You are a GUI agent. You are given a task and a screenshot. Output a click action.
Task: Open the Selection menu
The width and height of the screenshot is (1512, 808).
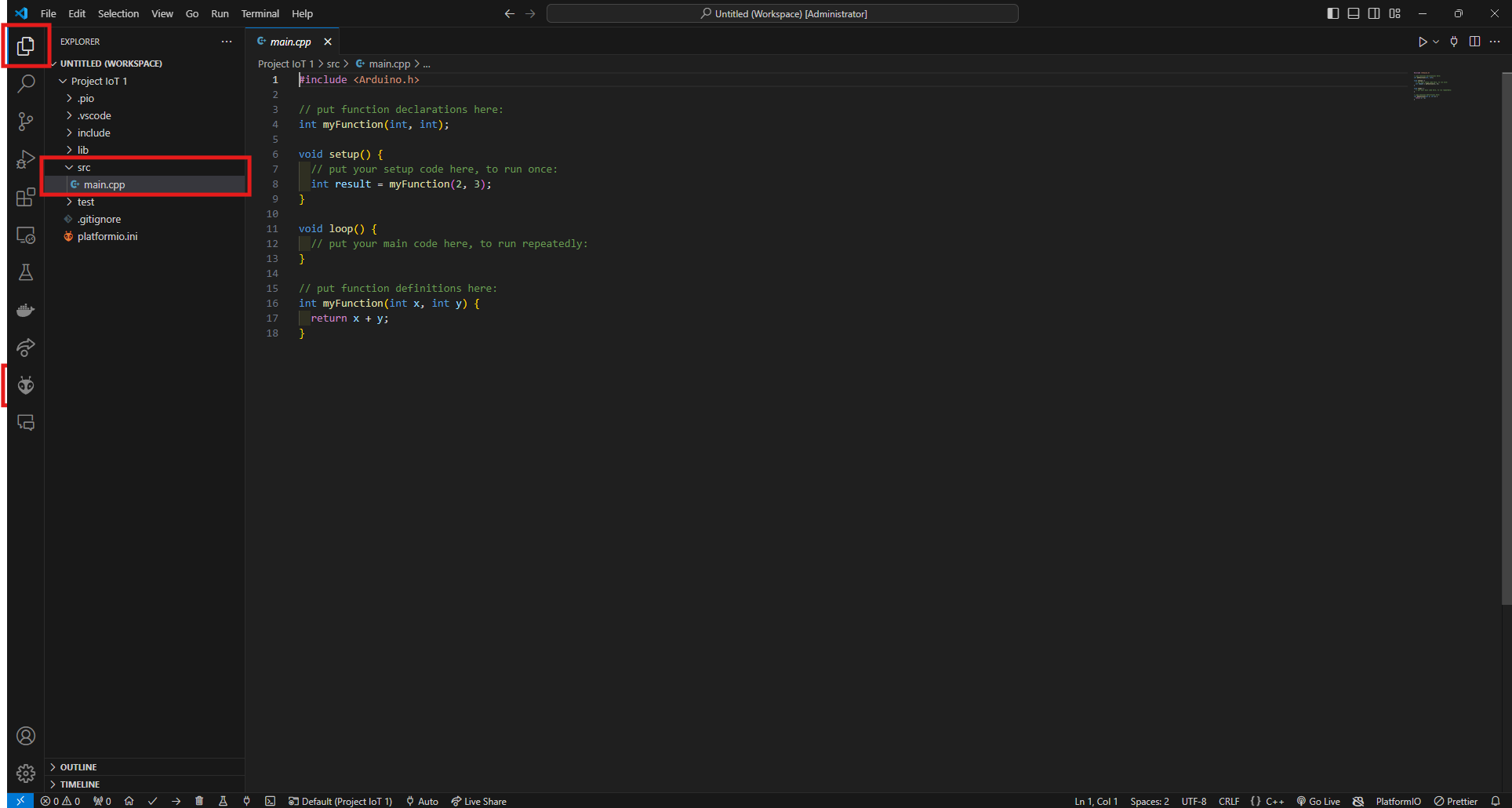pyautogui.click(x=118, y=13)
